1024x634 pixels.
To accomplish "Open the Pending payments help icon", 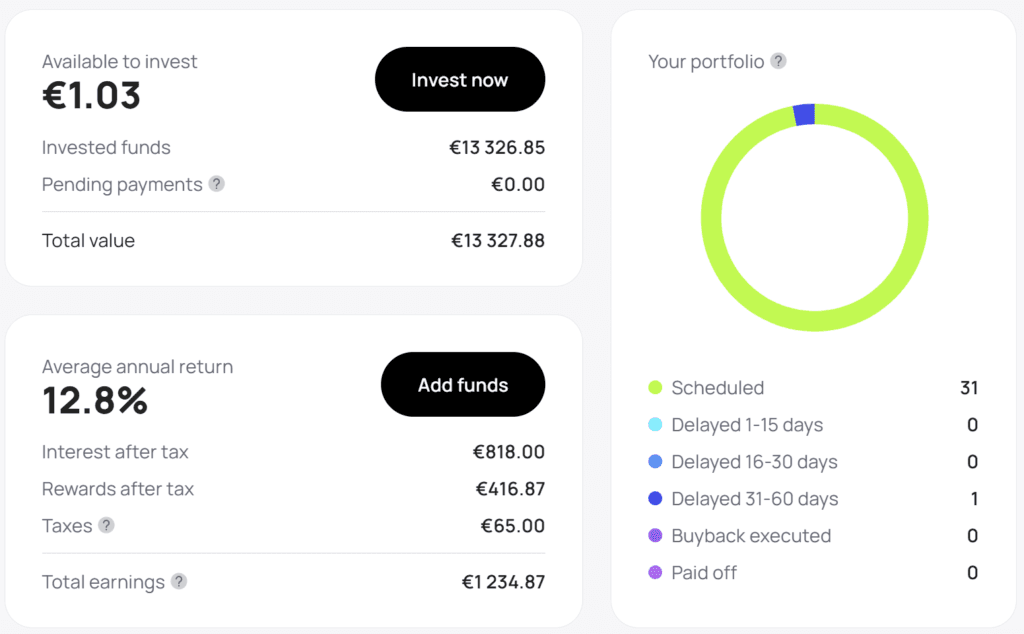I will click(x=217, y=184).
